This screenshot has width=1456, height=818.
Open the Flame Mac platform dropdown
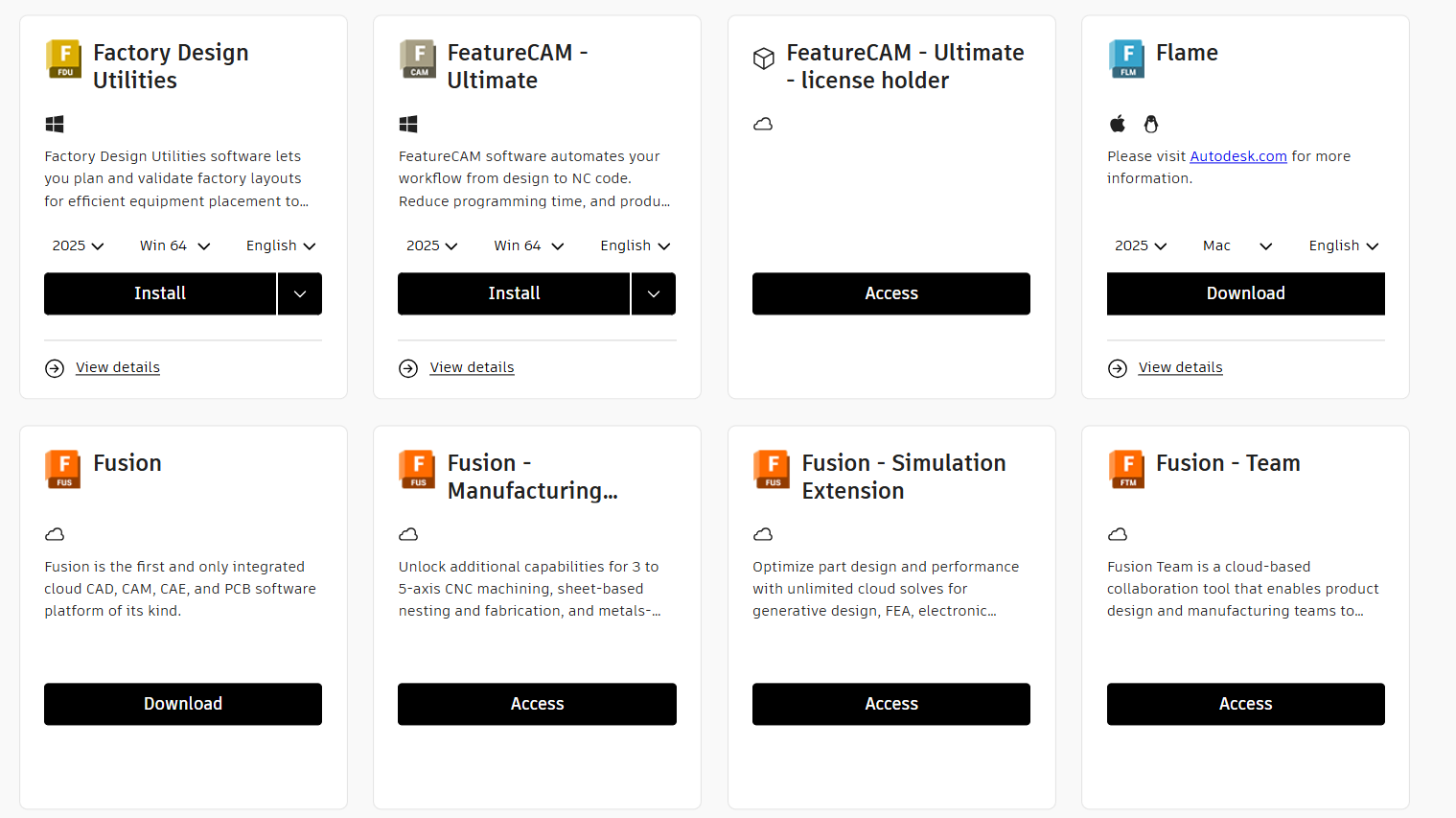pyautogui.click(x=1237, y=245)
